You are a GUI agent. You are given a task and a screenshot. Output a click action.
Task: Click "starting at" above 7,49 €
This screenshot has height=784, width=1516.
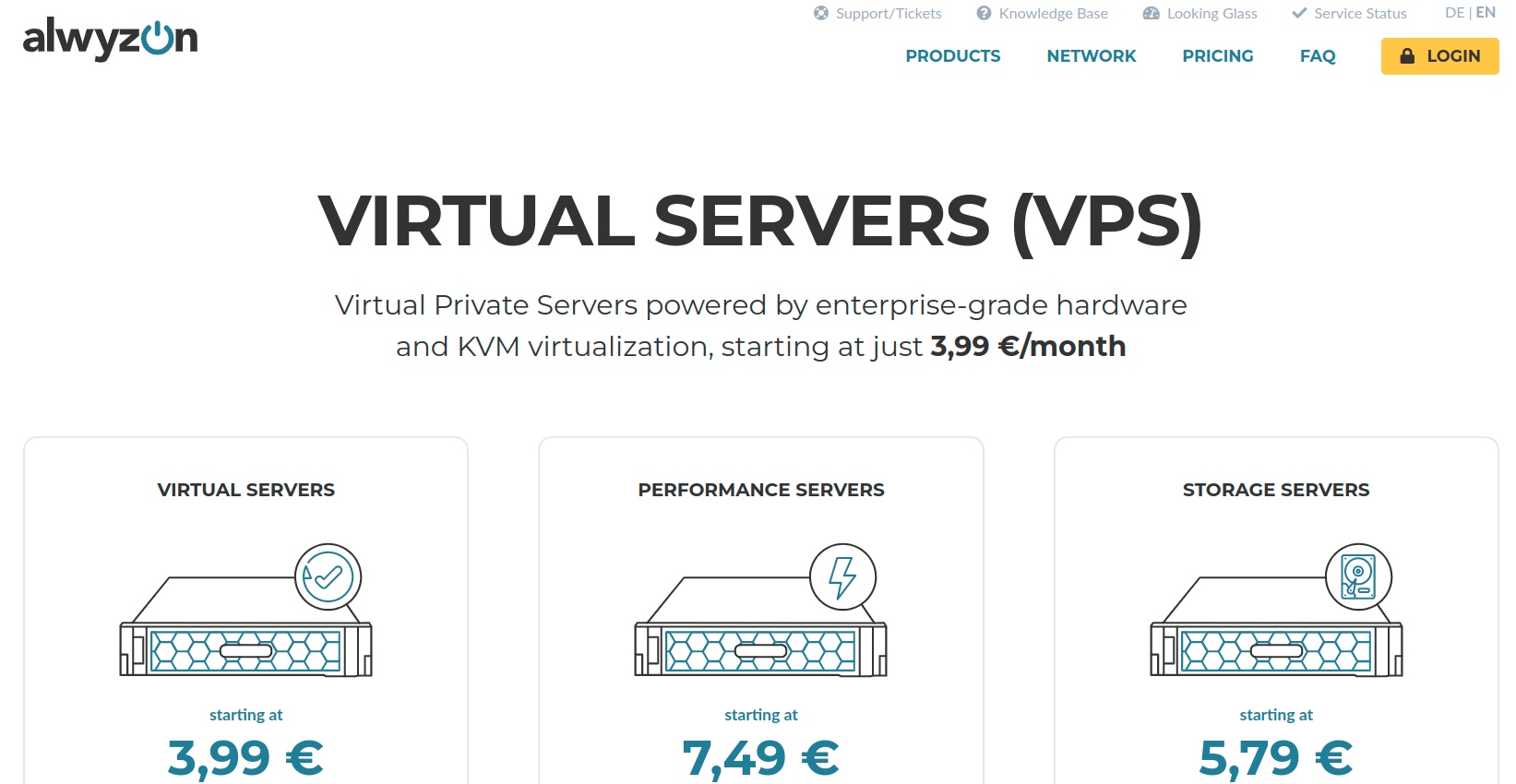pyautogui.click(x=761, y=715)
